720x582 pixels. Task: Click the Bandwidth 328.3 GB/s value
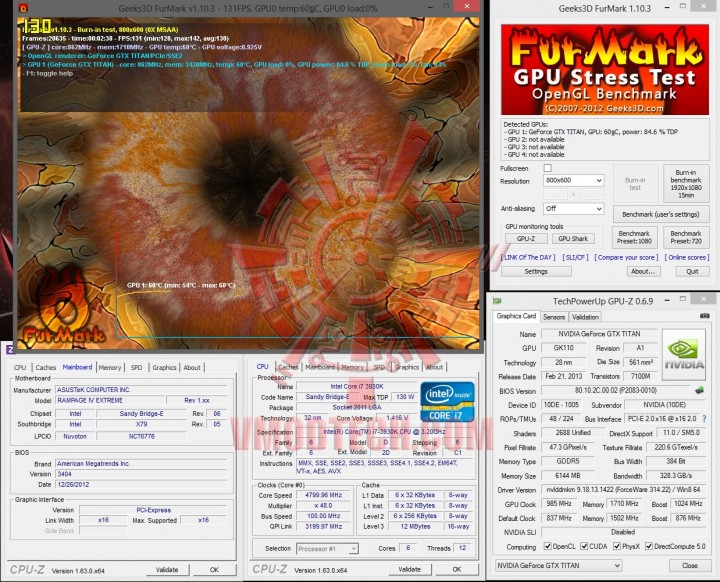point(676,475)
